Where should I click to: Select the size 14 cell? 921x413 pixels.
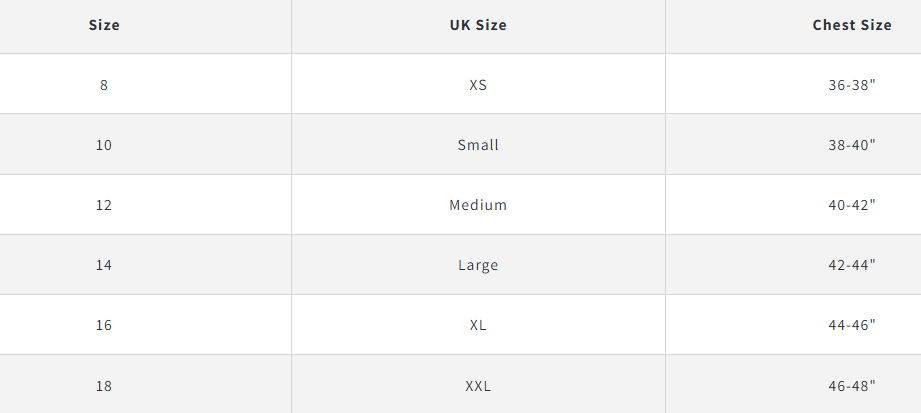click(x=104, y=265)
